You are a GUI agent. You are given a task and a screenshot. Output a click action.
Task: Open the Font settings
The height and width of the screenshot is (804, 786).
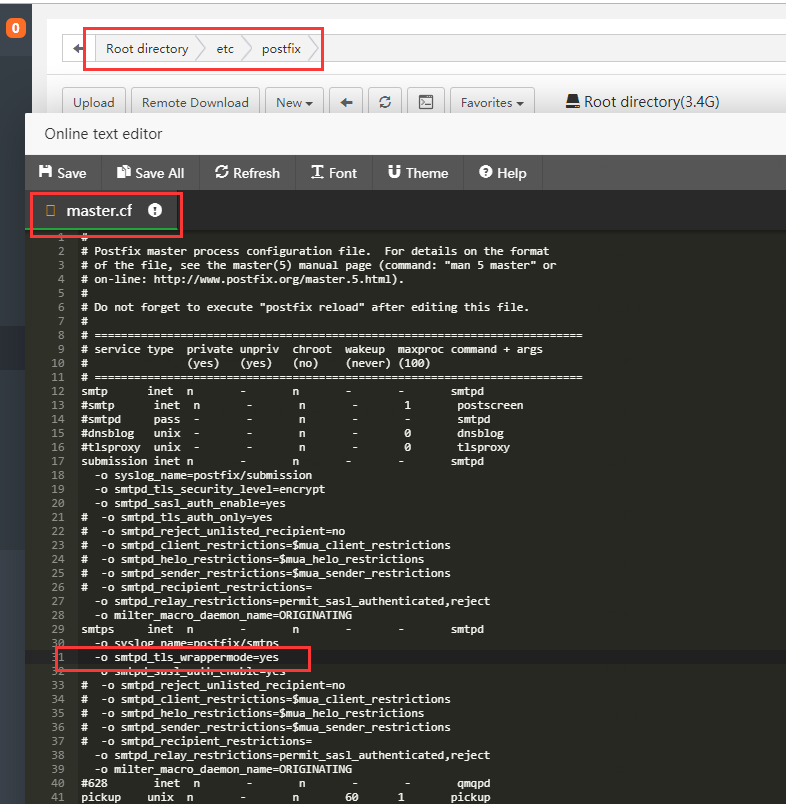333,173
